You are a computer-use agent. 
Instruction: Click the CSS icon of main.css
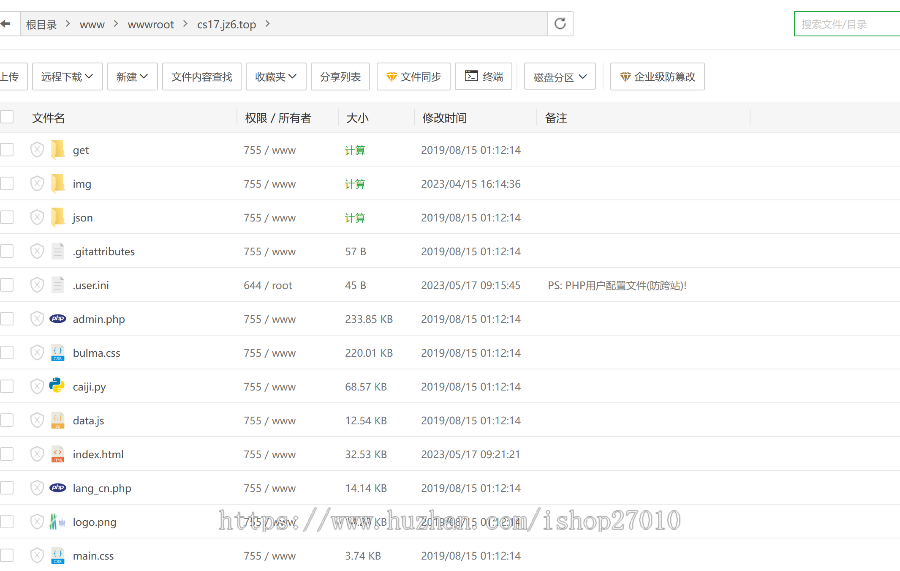point(57,556)
